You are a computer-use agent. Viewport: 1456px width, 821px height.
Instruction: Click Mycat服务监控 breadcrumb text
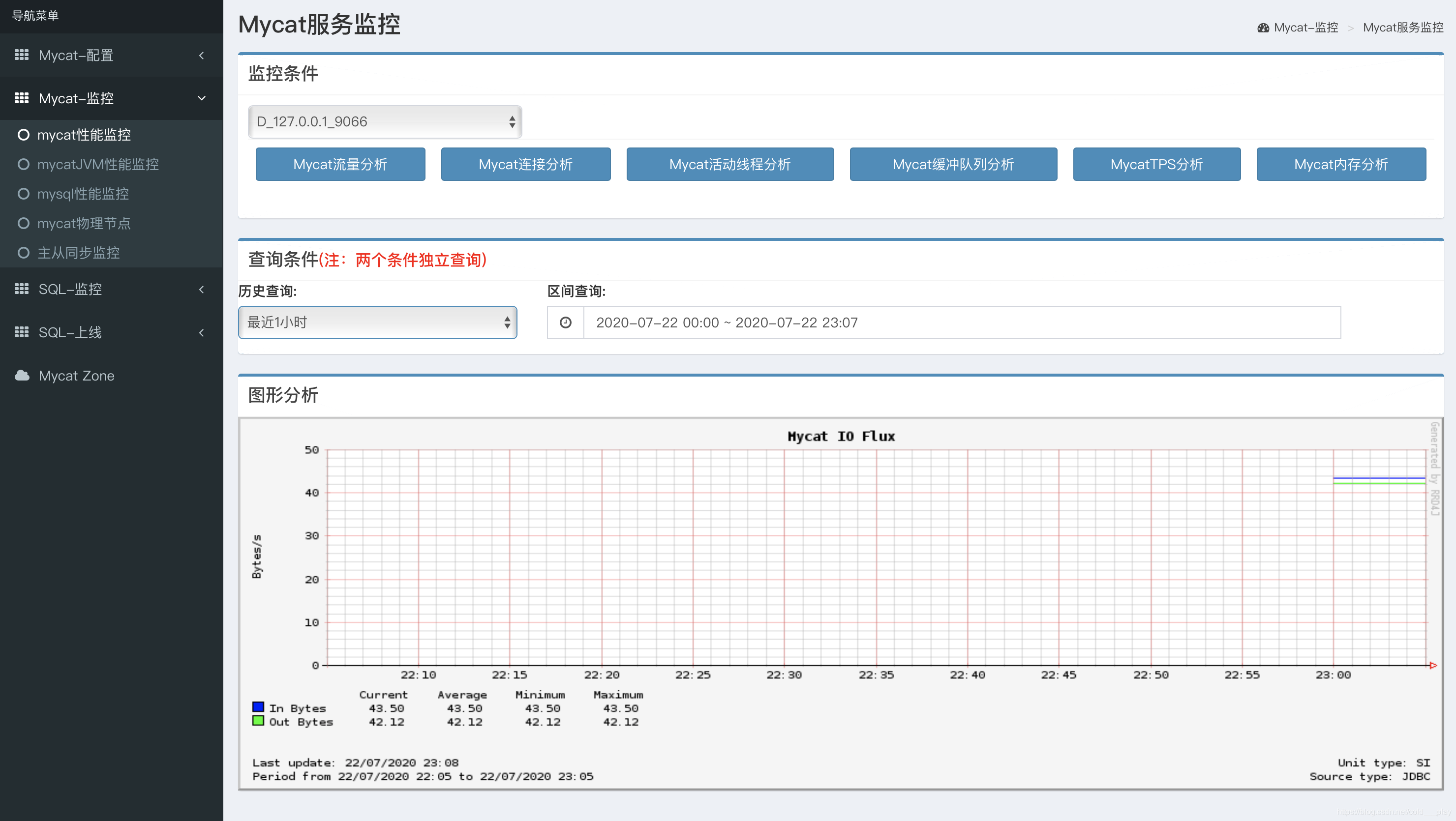click(x=1403, y=28)
